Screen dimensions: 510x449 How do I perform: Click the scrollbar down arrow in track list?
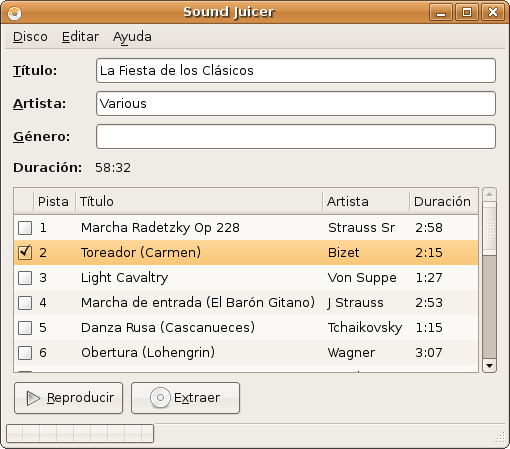click(x=489, y=366)
